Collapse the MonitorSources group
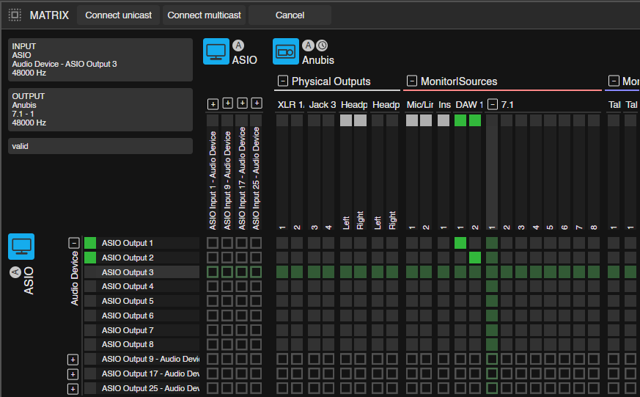Screen dimensions: 640x397 pos(412,81)
